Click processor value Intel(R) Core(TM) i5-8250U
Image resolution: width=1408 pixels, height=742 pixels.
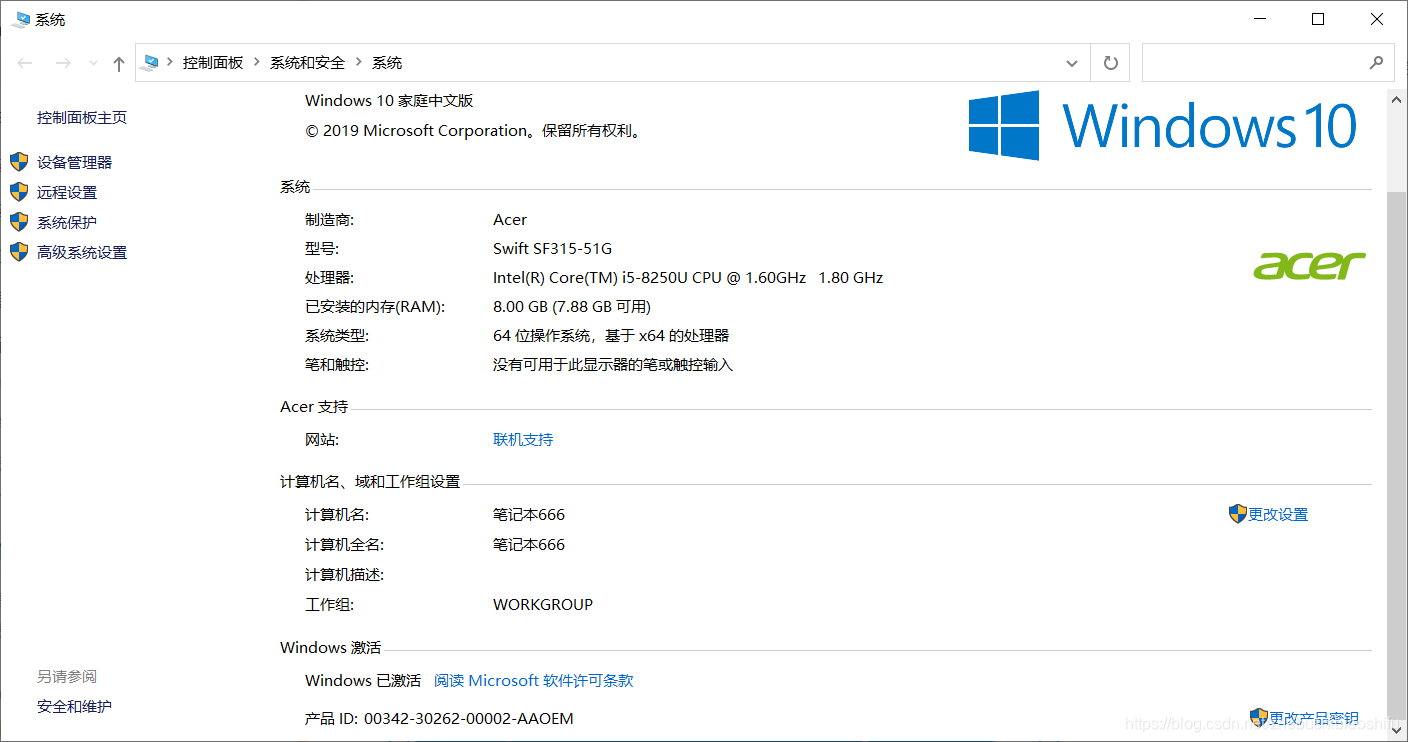coord(688,277)
